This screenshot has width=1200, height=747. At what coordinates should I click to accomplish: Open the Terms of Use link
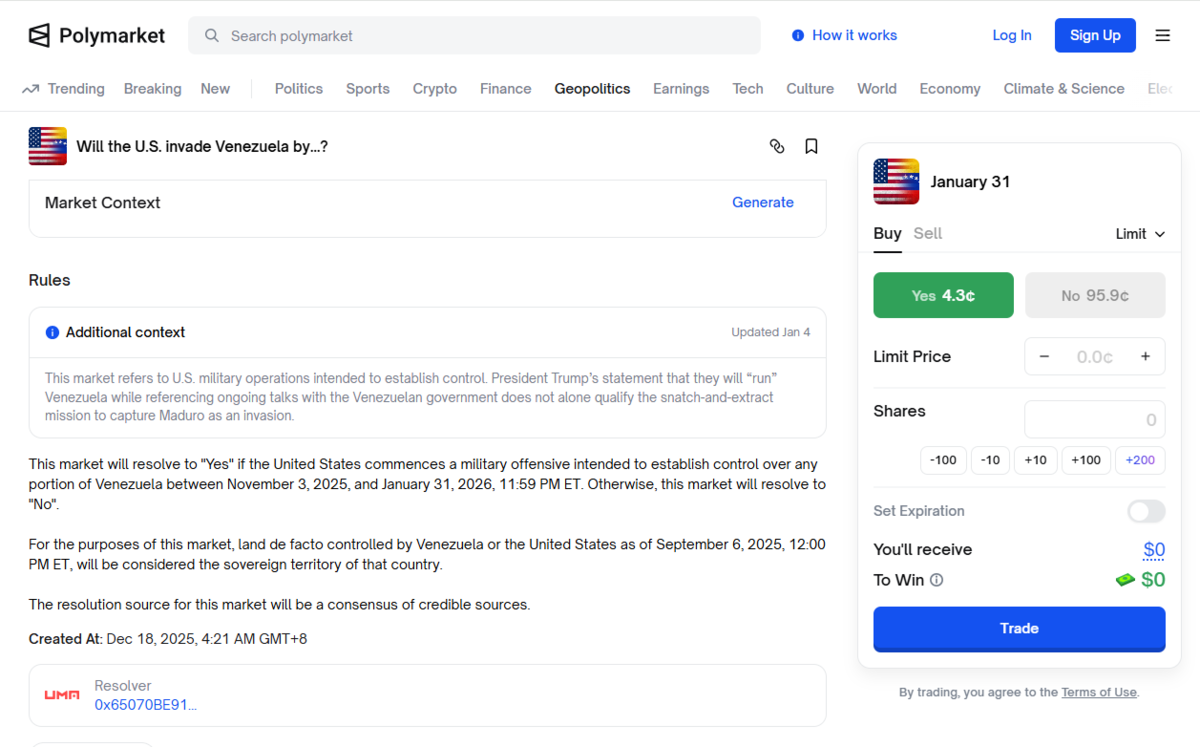pos(1099,692)
